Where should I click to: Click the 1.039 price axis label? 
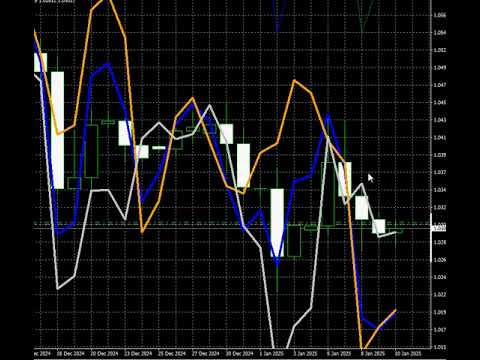439,155
